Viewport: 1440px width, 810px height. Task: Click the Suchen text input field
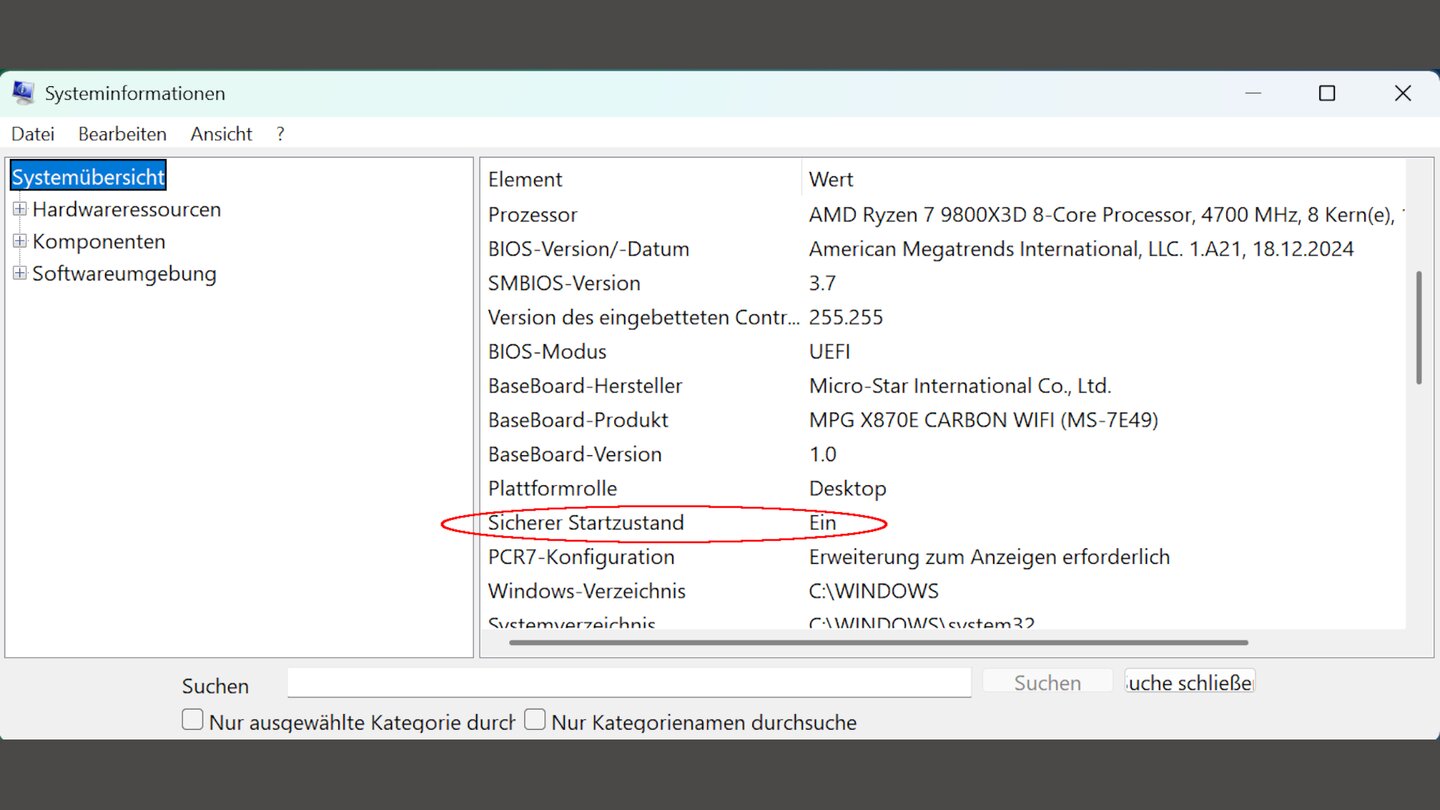[x=628, y=683]
